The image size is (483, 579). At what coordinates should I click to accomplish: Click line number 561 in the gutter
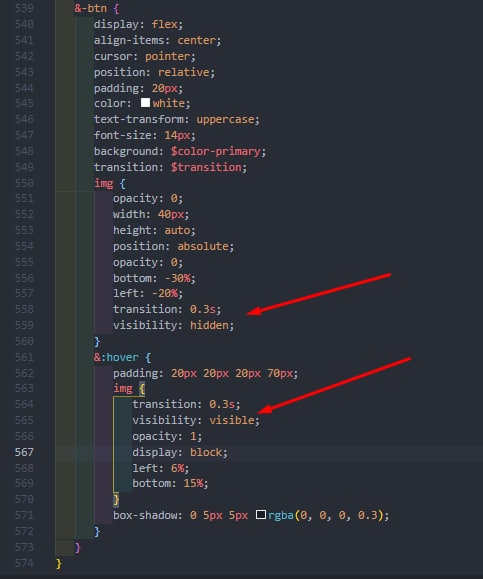click(24, 357)
